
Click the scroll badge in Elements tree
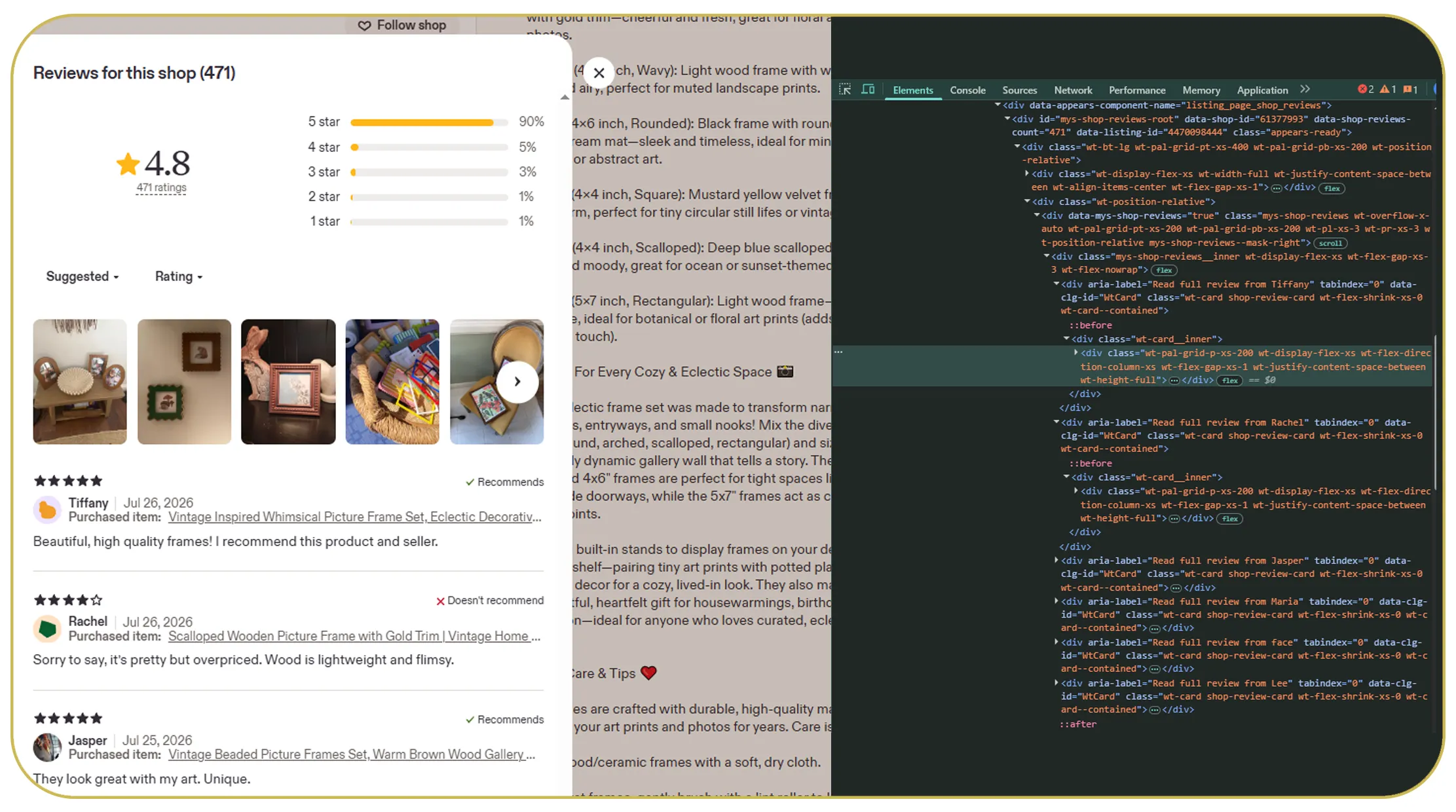tap(1330, 243)
